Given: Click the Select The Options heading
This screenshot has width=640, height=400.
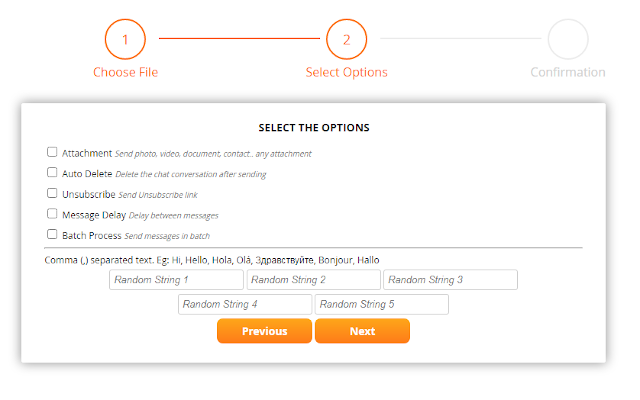Looking at the screenshot, I should 314,128.
